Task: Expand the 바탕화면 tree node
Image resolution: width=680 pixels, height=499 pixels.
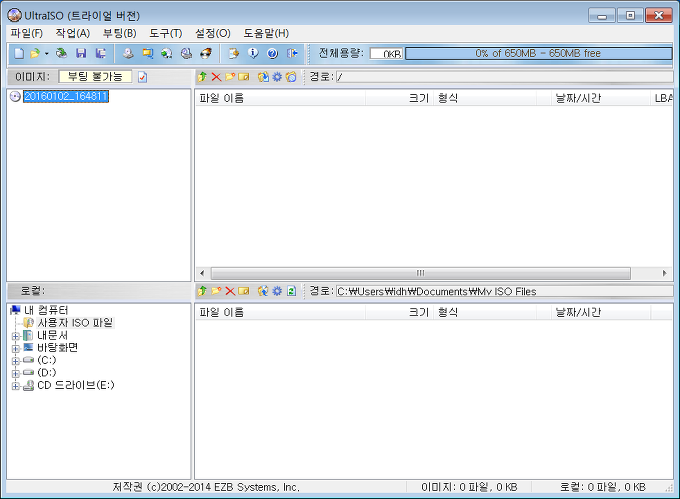Action: coord(16,348)
